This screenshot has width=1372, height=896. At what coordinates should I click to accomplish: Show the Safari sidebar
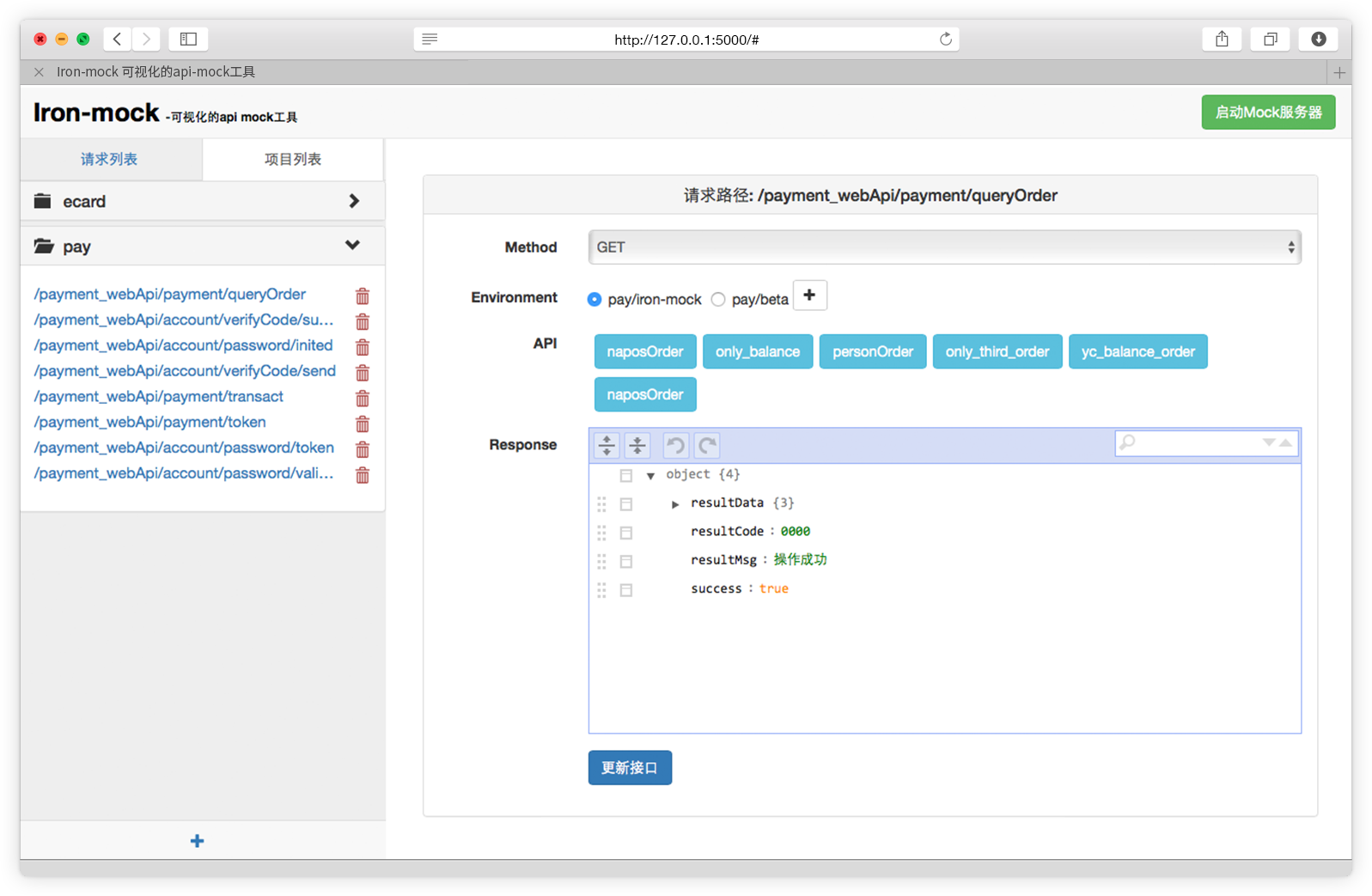coord(188,39)
